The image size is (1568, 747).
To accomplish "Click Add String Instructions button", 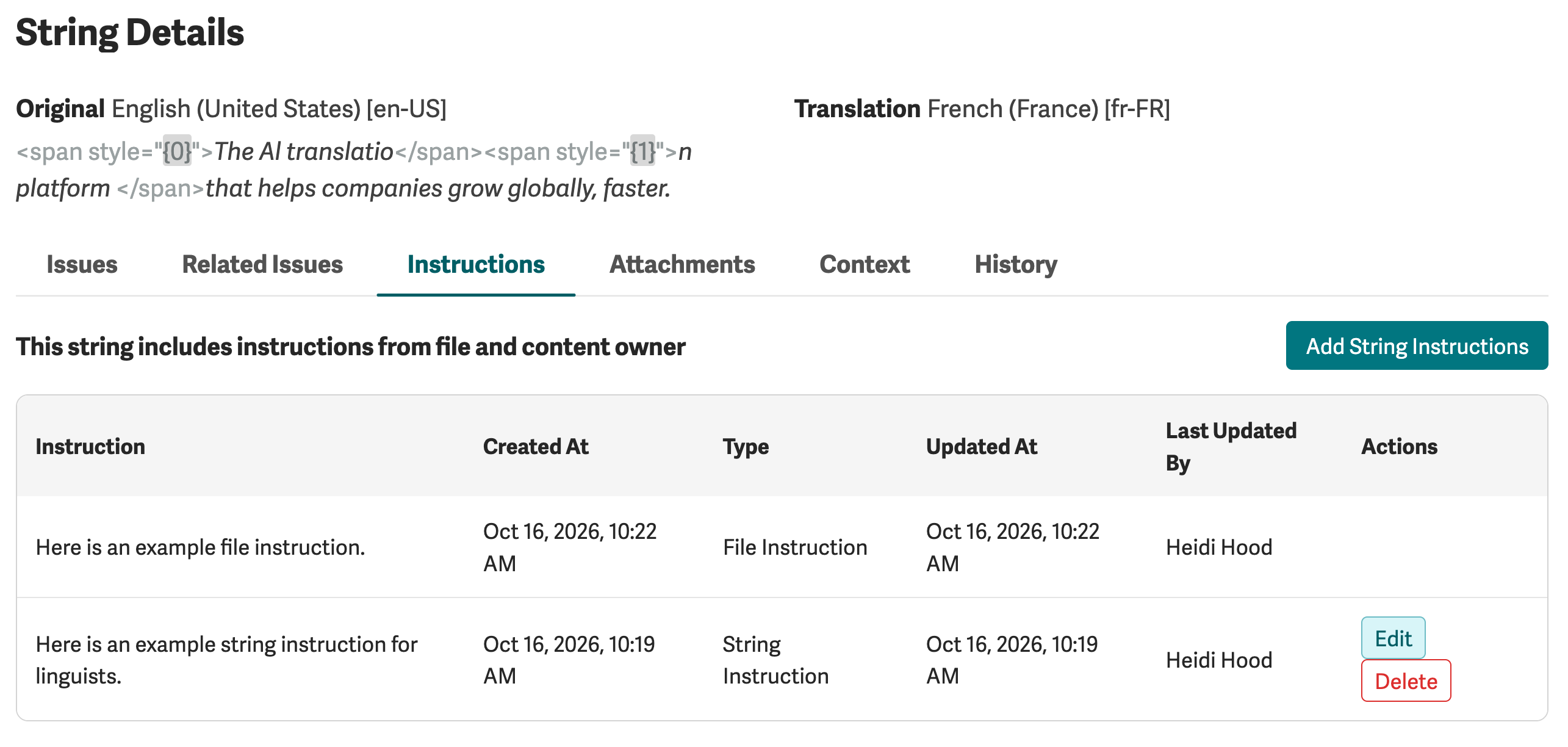I will [1417, 345].
